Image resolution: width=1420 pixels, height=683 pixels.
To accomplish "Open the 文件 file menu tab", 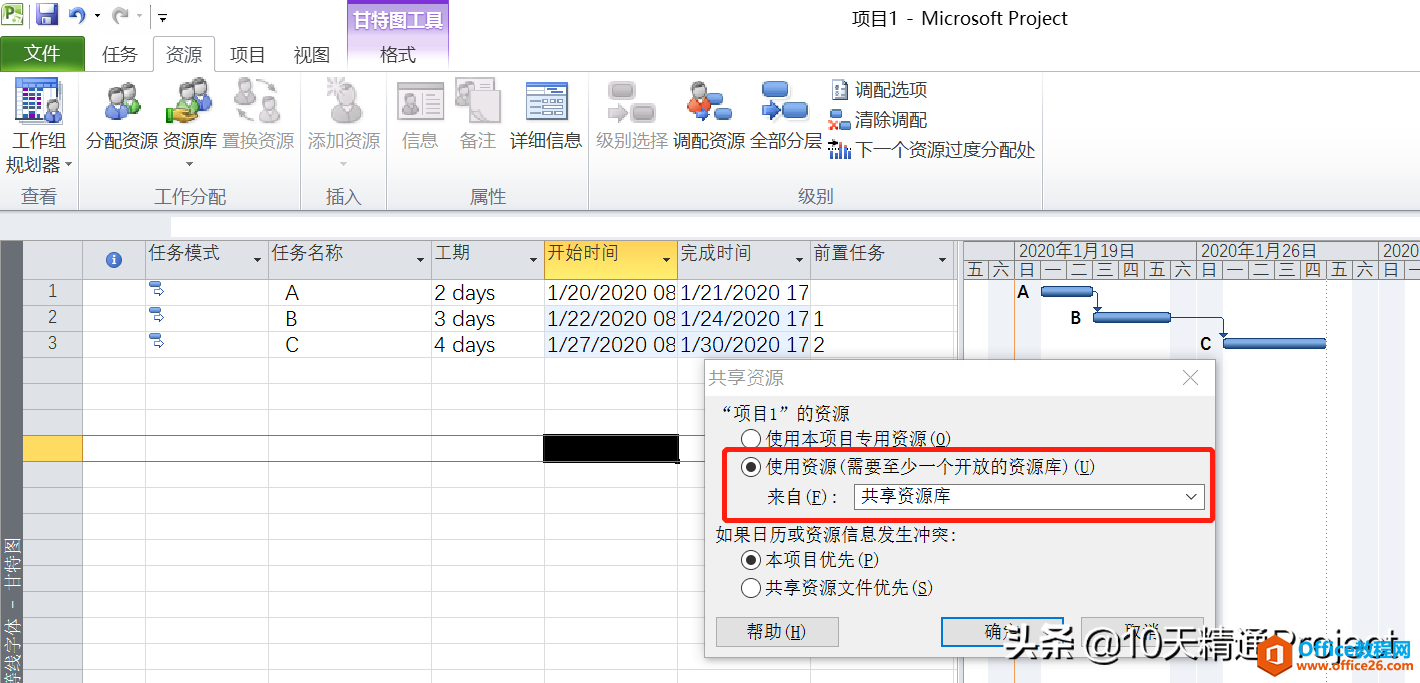I will 42,54.
